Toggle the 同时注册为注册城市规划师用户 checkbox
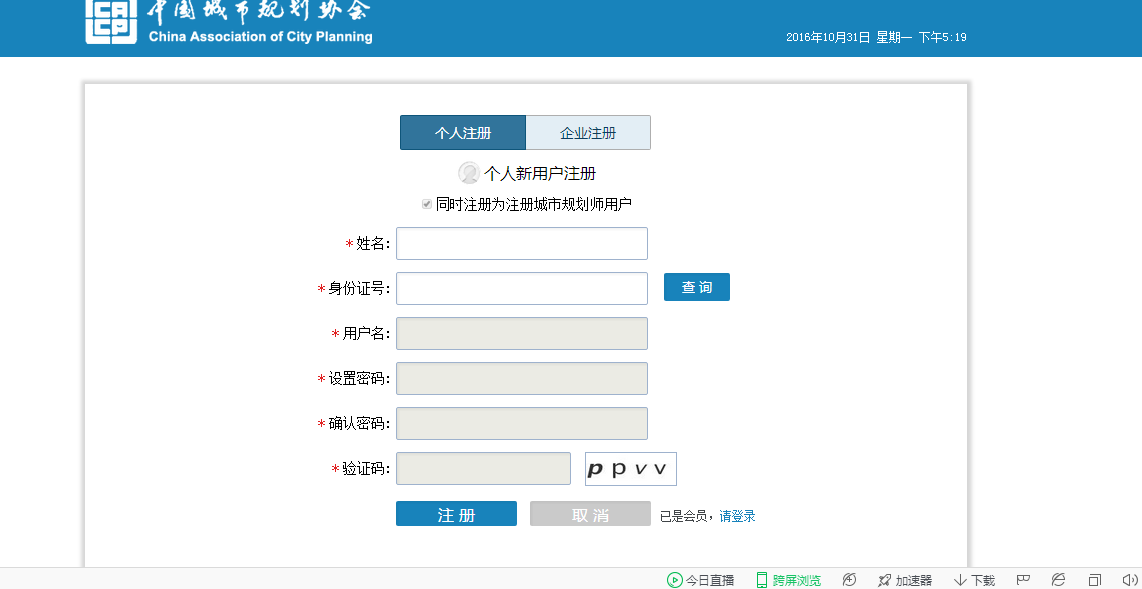The height and width of the screenshot is (589, 1142). [427, 204]
